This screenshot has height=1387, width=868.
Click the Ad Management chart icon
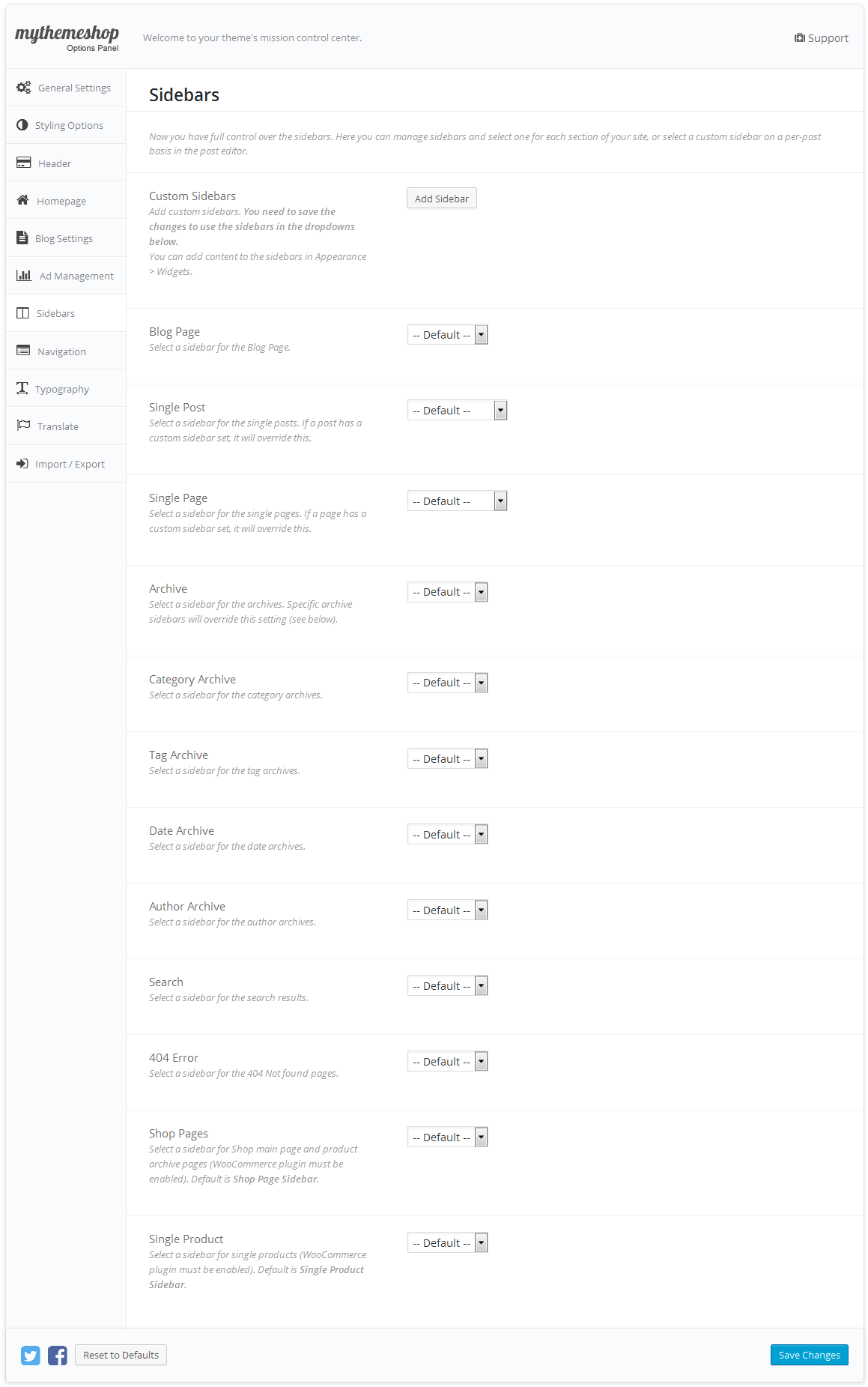click(24, 275)
